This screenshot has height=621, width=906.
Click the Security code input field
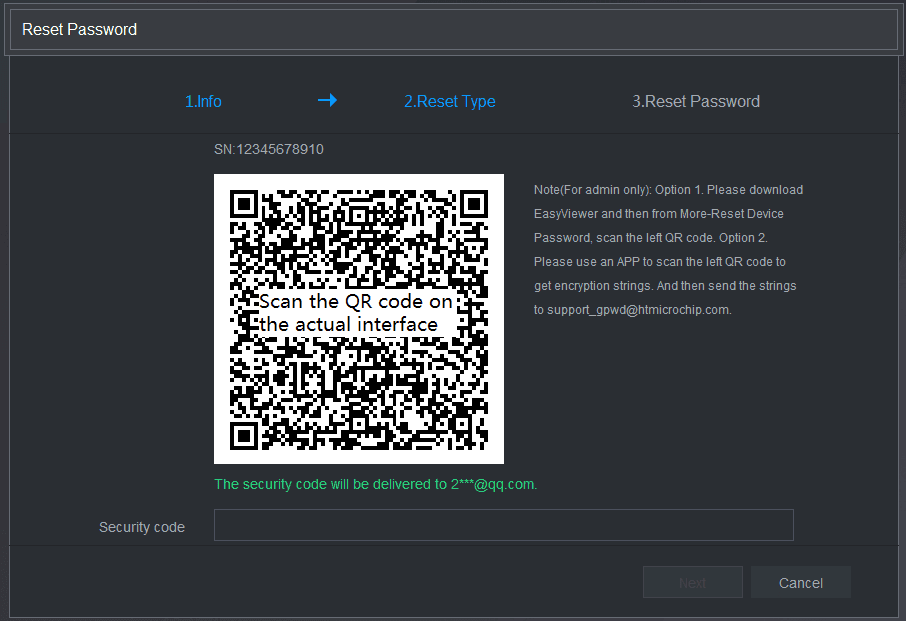[x=504, y=525]
